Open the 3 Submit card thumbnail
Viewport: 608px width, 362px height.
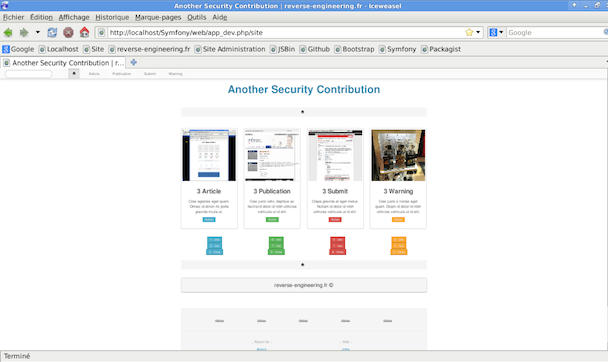coord(335,155)
